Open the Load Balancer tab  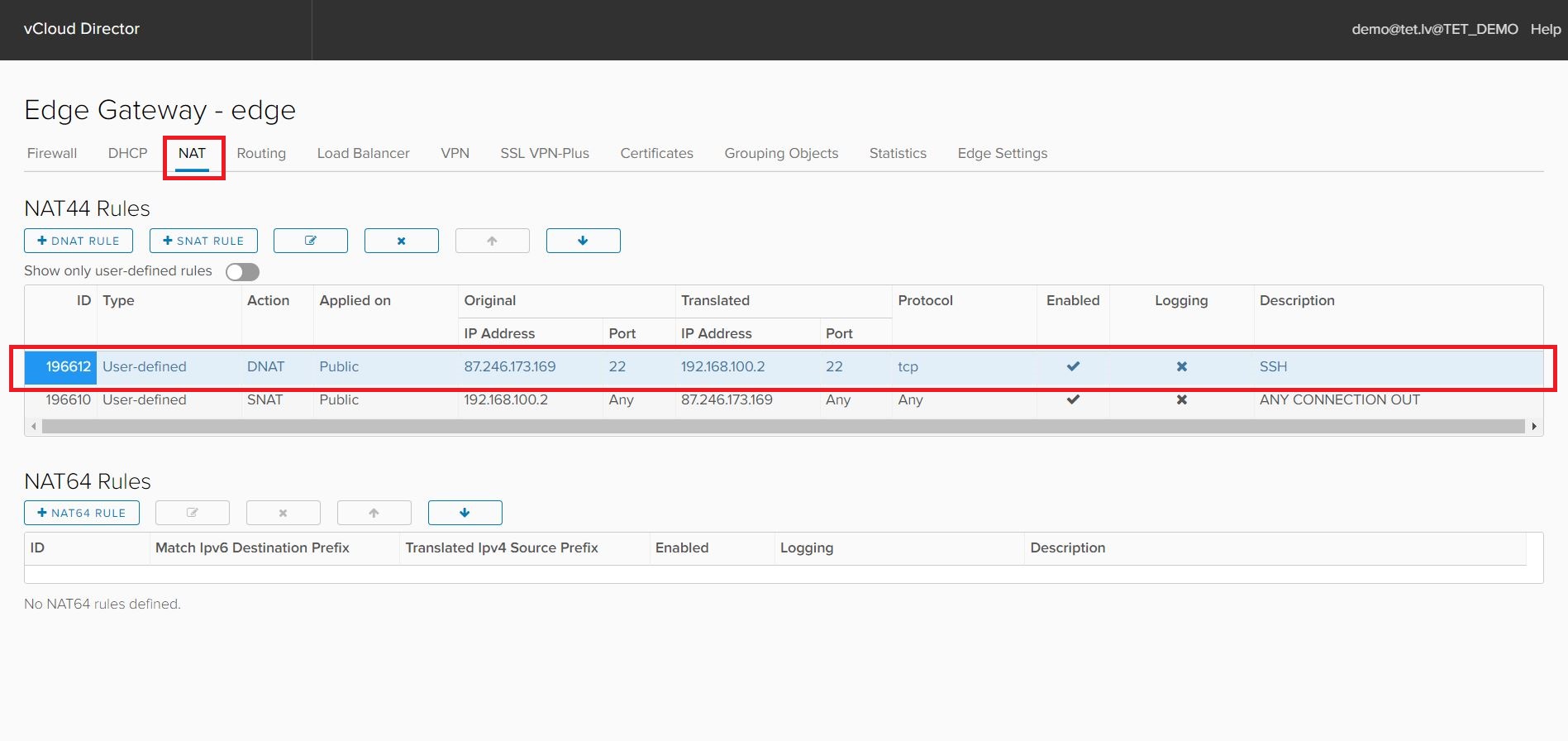click(364, 153)
